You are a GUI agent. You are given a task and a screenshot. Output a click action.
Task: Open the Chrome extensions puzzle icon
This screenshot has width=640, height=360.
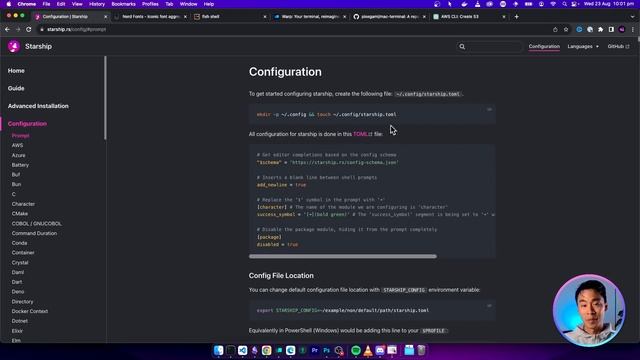point(600,29)
